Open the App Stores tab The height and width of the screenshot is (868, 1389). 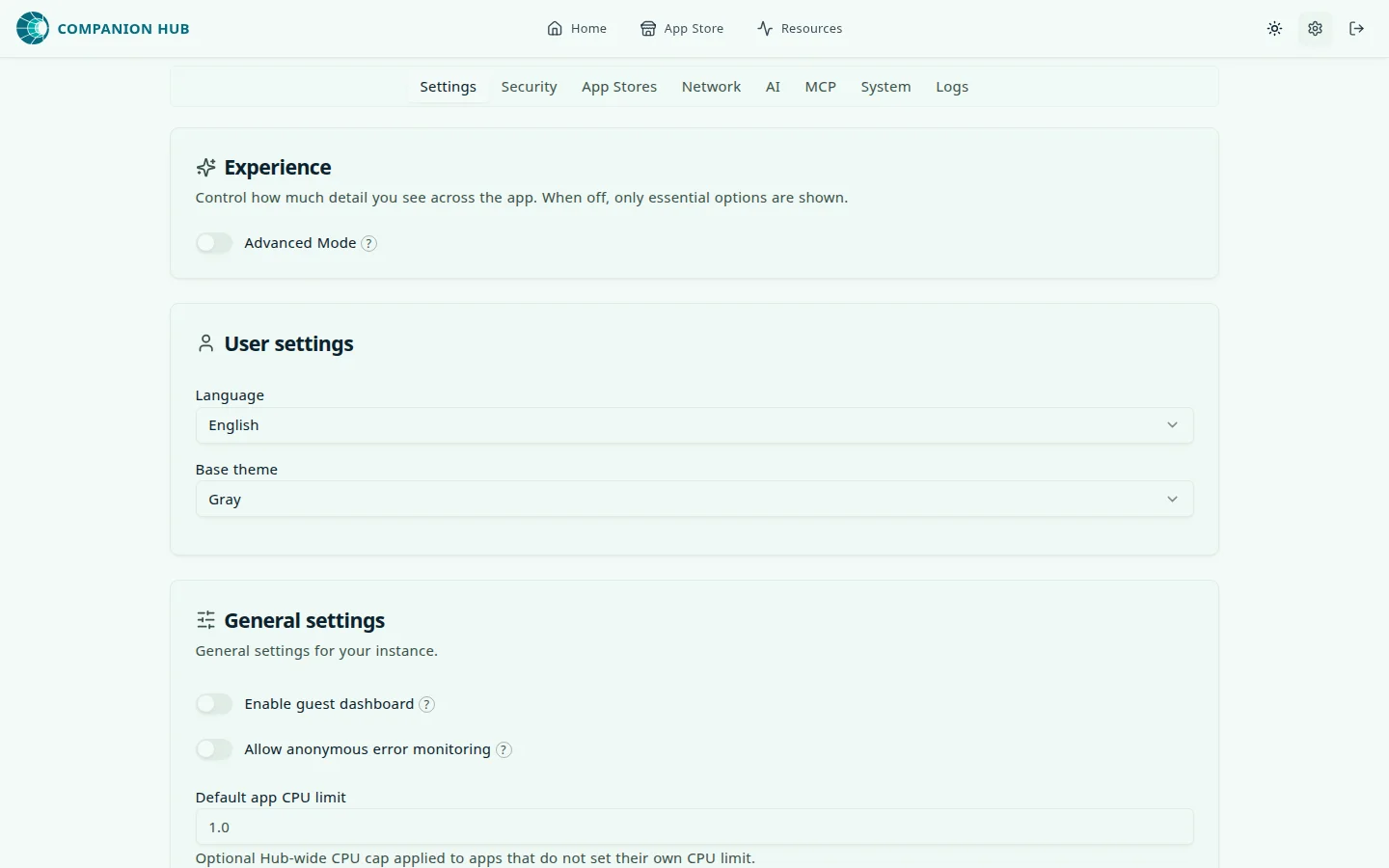click(x=619, y=87)
